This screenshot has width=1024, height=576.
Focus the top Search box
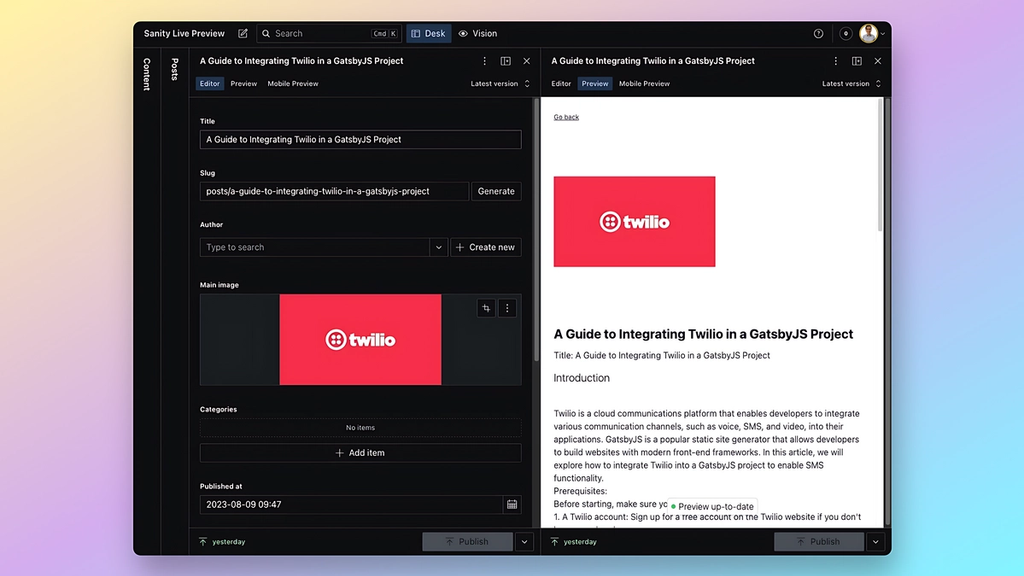click(329, 33)
